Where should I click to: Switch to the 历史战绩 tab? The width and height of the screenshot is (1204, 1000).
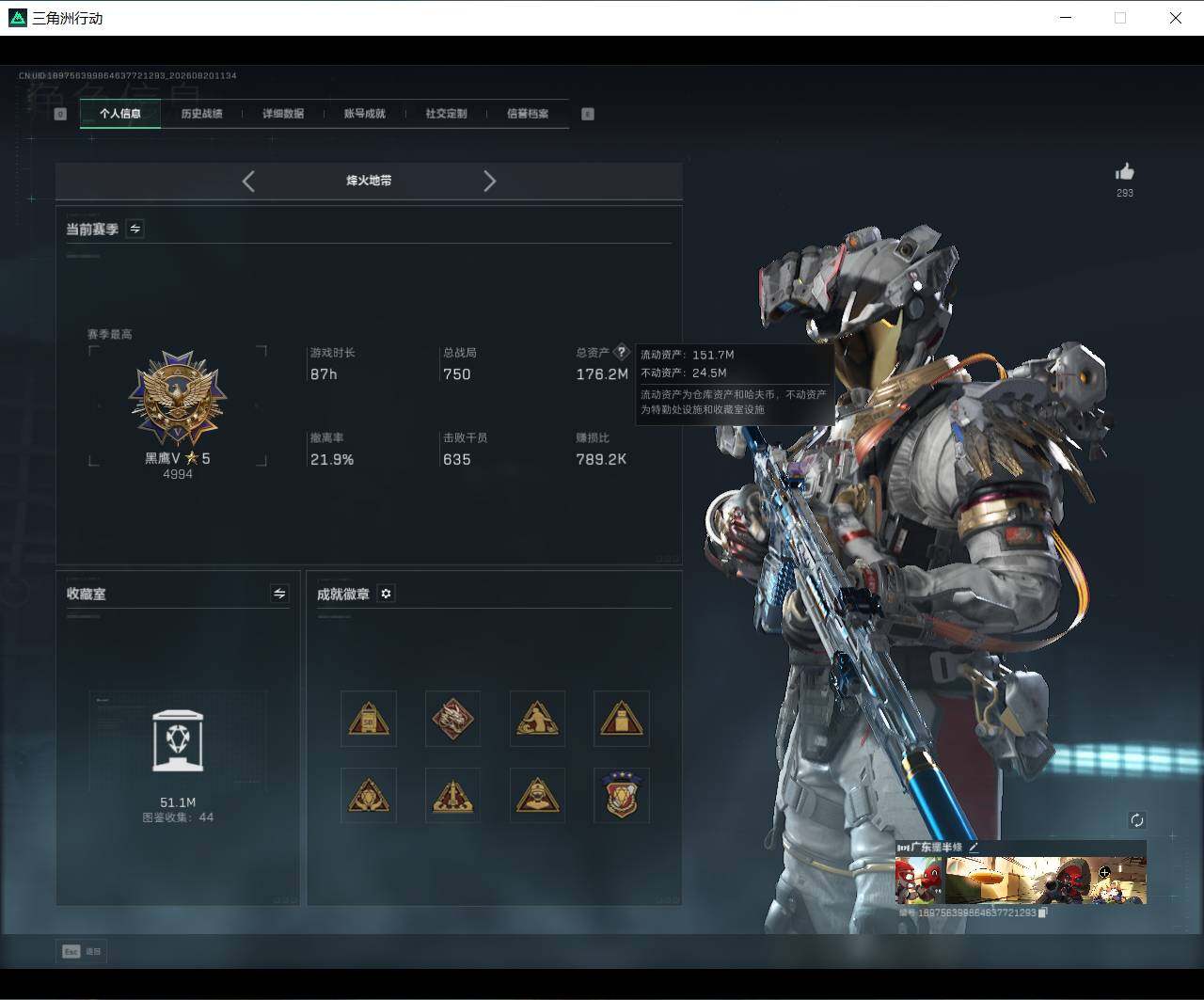(201, 114)
